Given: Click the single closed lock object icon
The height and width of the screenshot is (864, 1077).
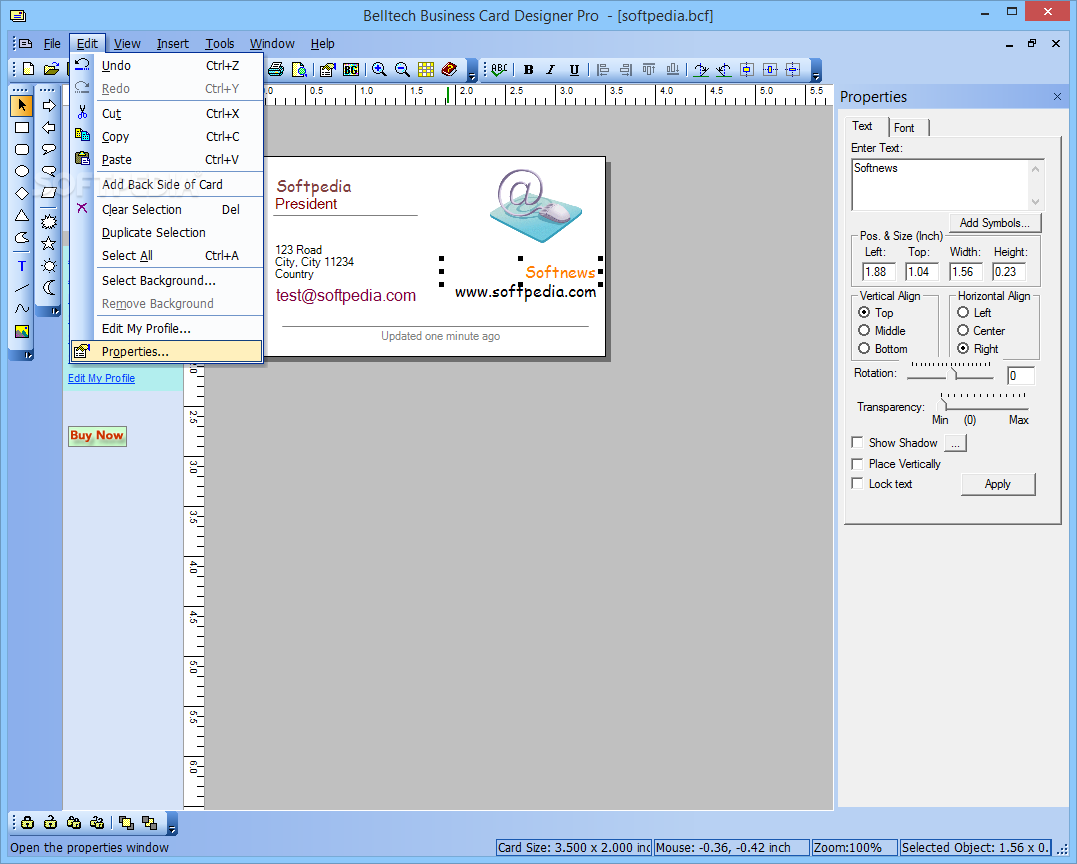Looking at the screenshot, I should pos(27,822).
